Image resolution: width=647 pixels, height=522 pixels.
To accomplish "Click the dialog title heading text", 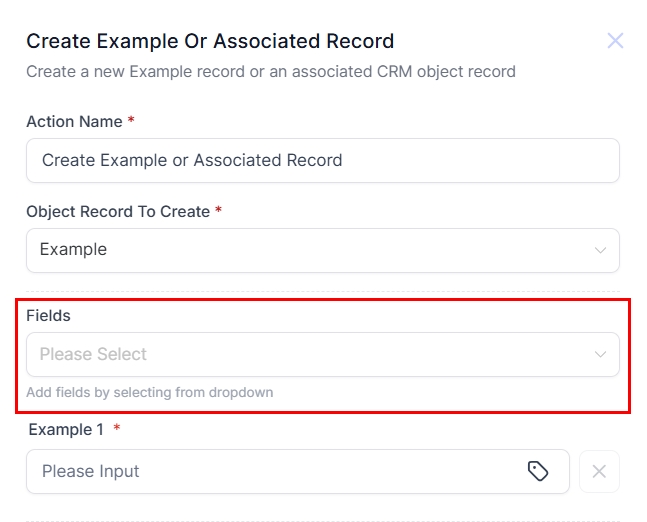I will [x=210, y=41].
